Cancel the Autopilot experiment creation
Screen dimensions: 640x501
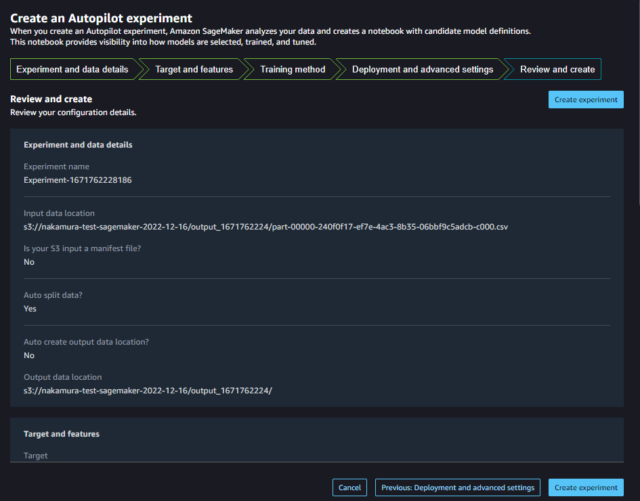coord(350,488)
